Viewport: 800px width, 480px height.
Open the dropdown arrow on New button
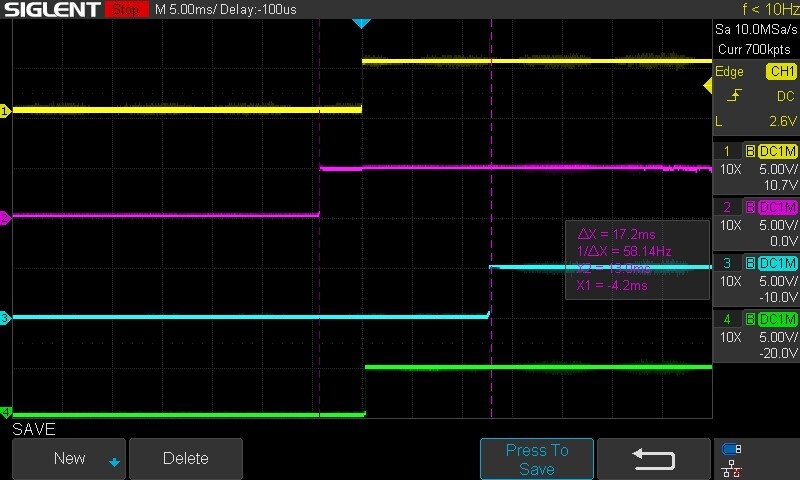click(114, 462)
